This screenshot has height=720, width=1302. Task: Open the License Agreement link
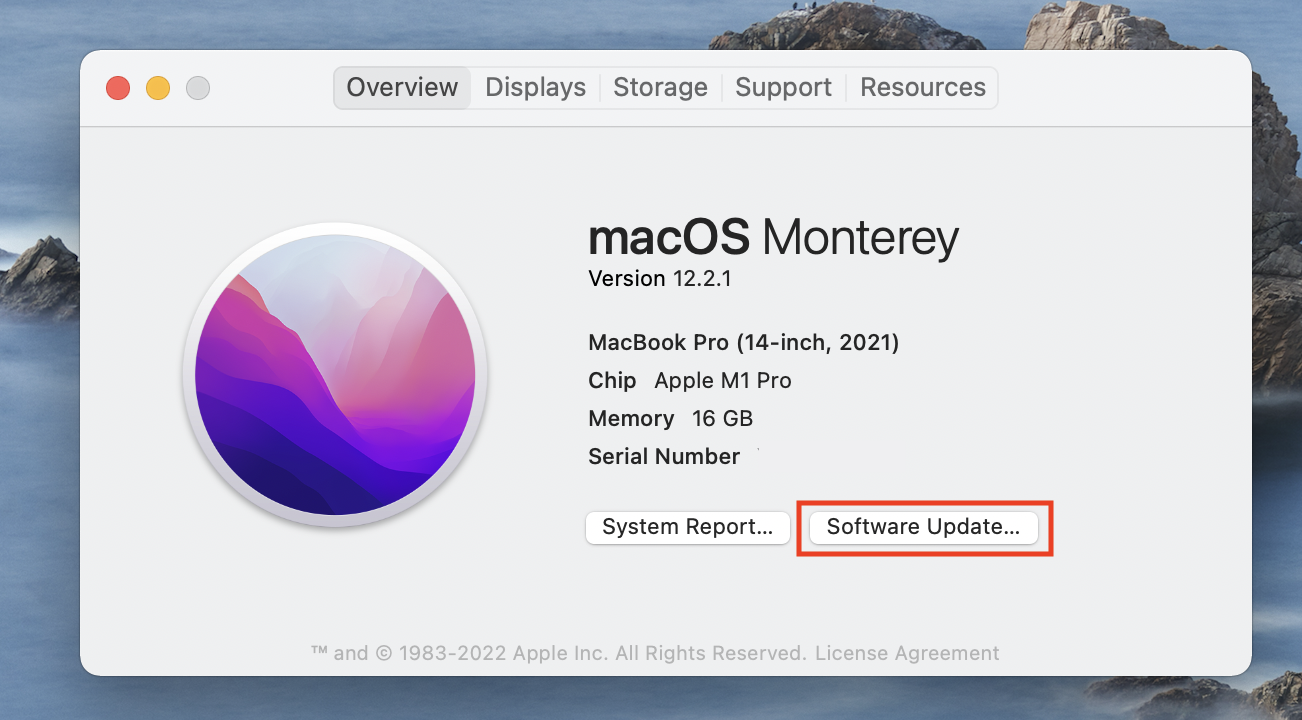907,653
